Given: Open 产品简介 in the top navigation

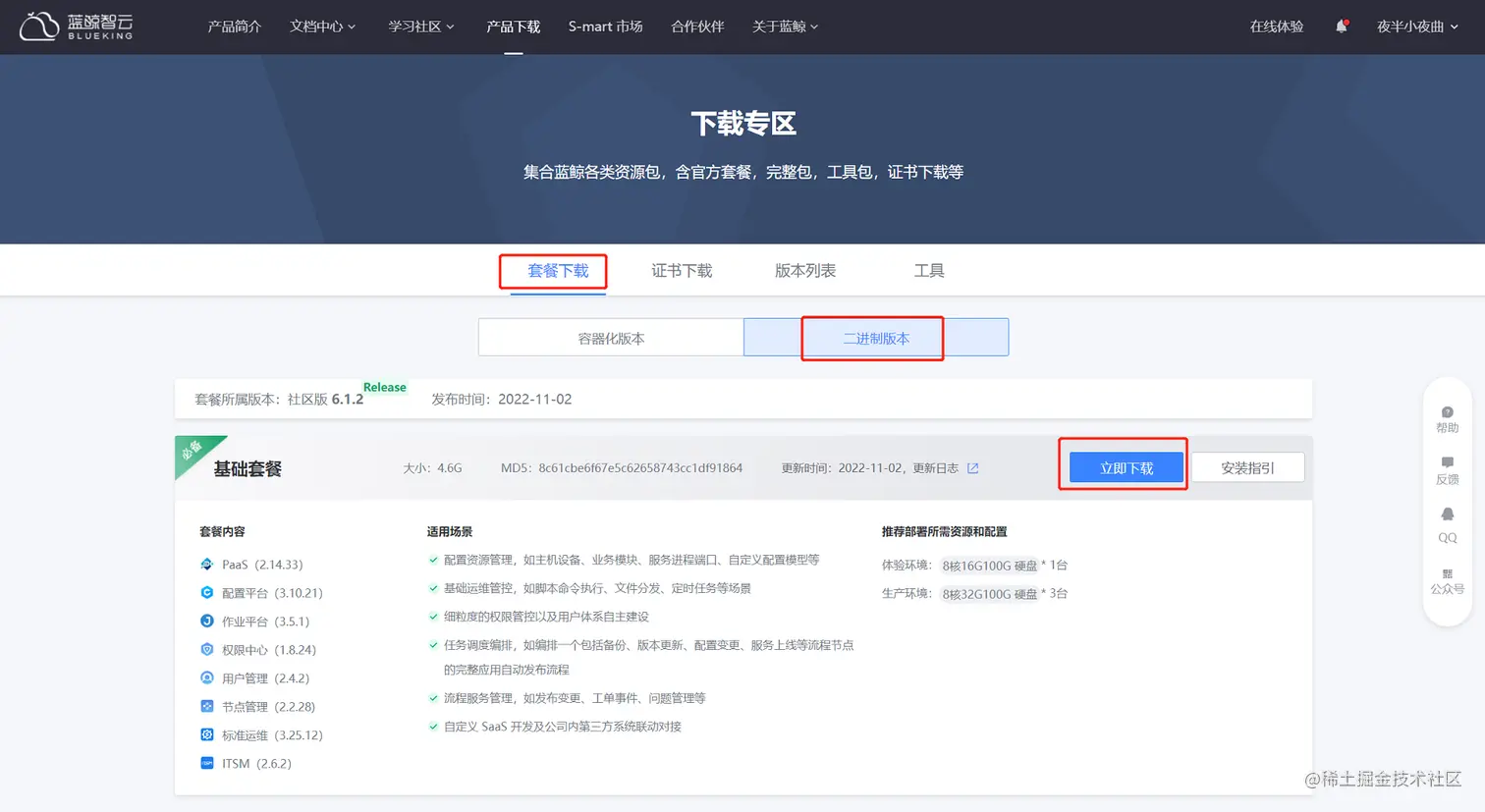Looking at the screenshot, I should pyautogui.click(x=234, y=27).
